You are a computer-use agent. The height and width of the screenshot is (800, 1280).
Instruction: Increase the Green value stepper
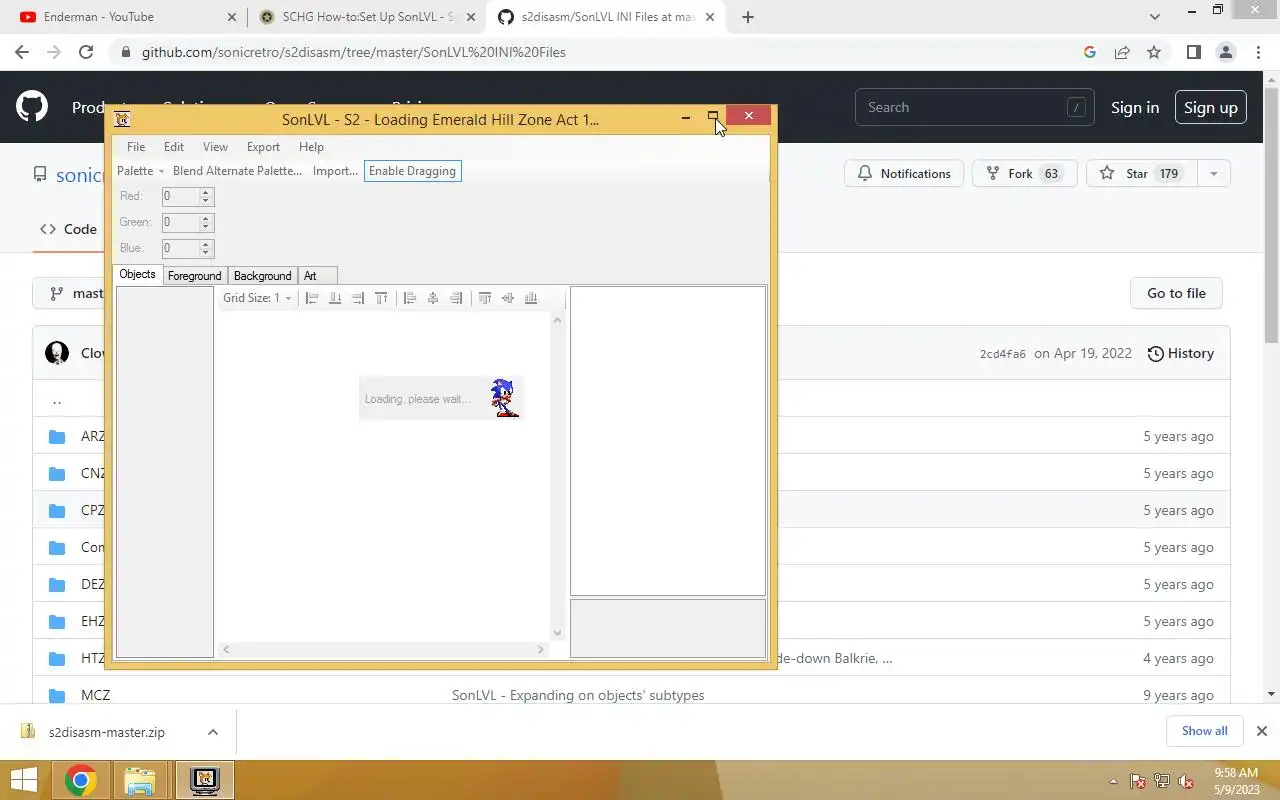tap(206, 218)
